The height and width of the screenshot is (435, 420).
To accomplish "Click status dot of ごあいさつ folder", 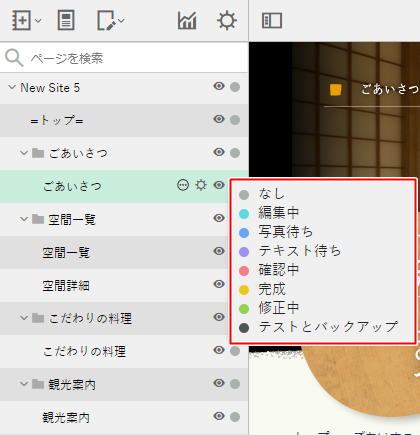I will tap(235, 153).
